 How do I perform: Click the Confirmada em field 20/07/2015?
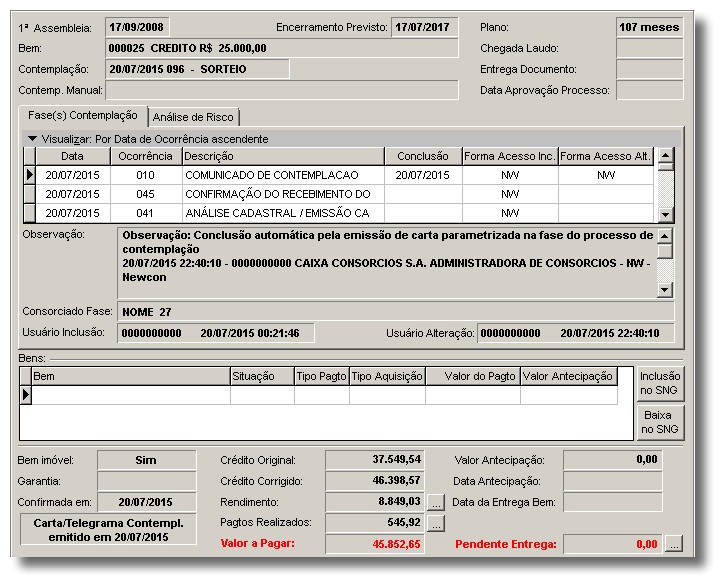[146, 502]
